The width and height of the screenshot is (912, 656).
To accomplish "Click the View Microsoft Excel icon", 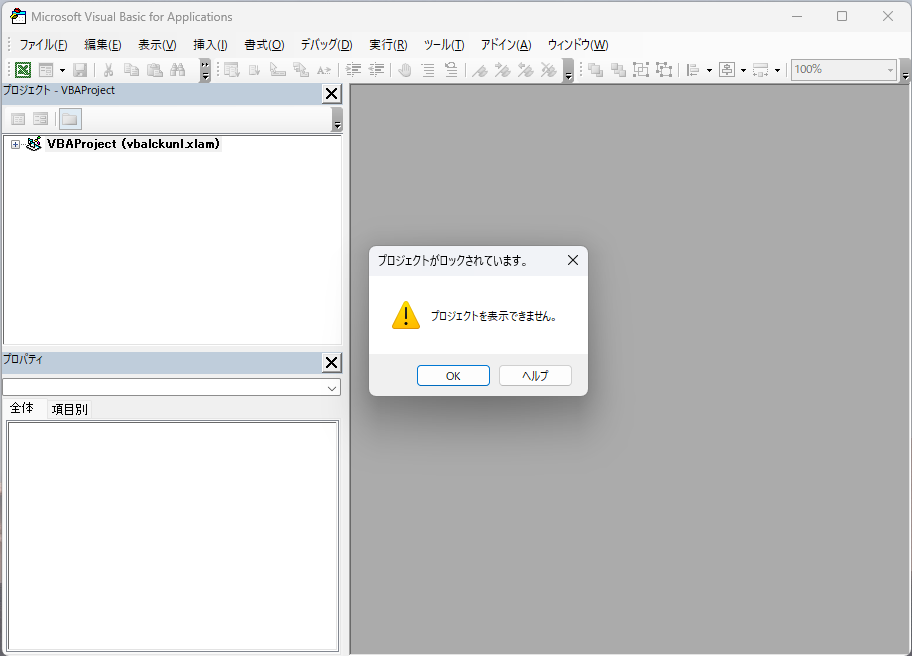I will [x=23, y=70].
